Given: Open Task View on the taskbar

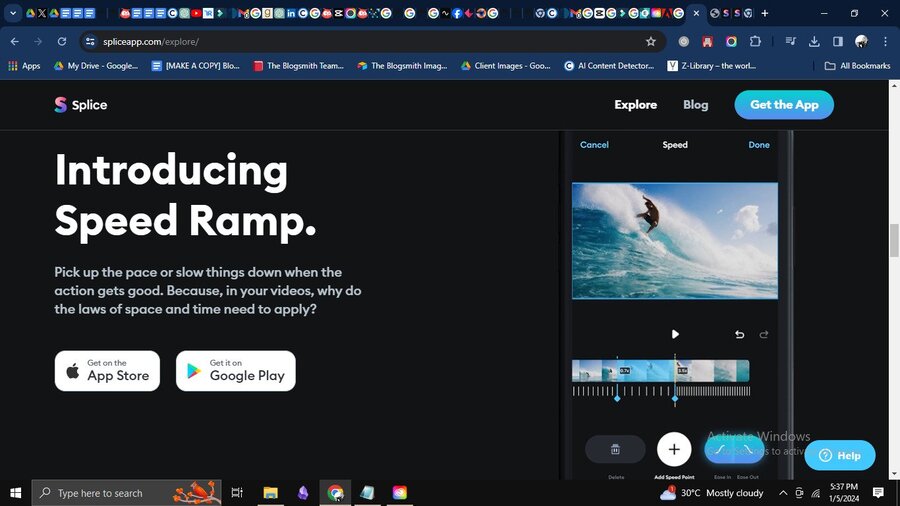Looking at the screenshot, I should (236, 493).
